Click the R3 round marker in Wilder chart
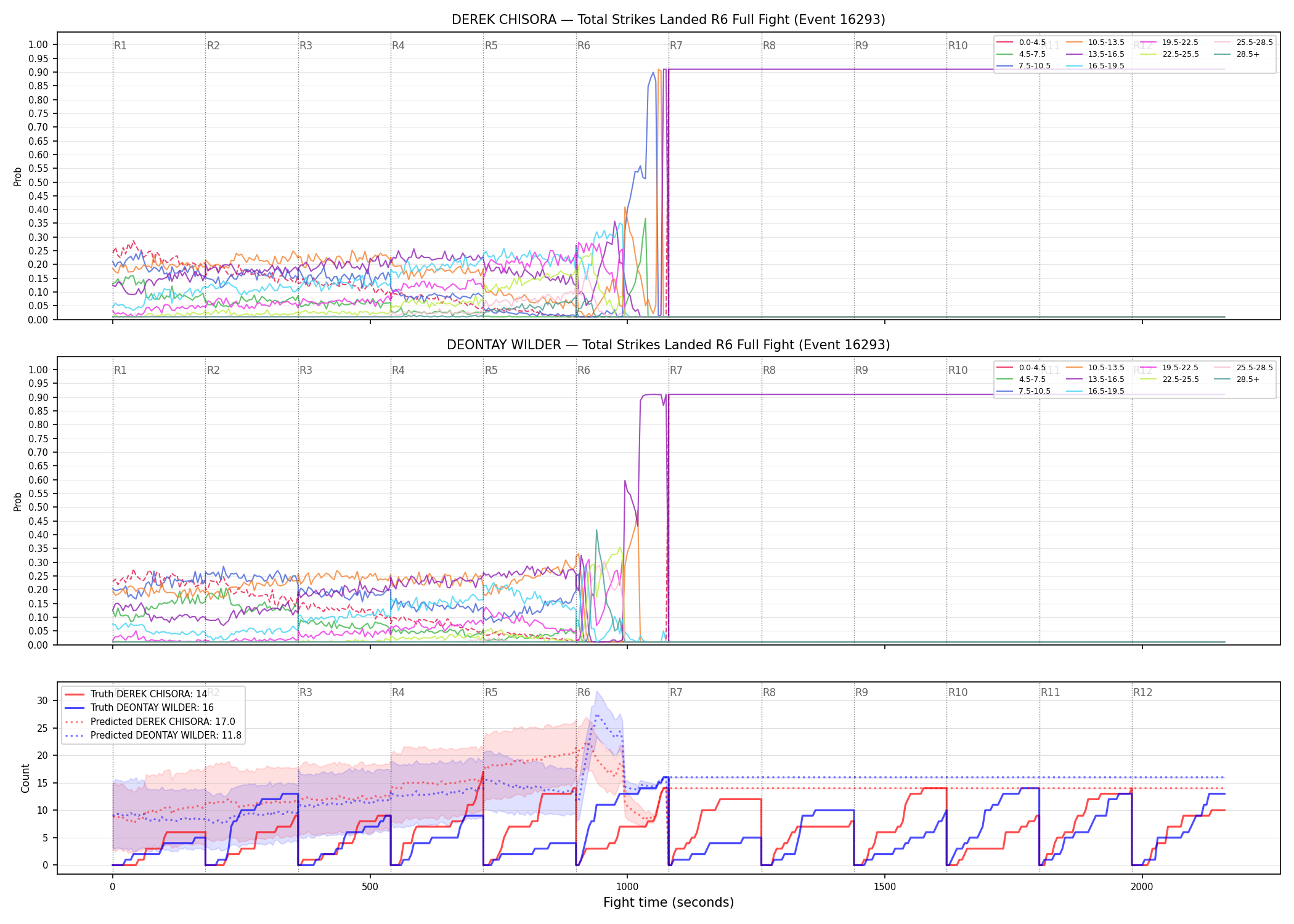Image resolution: width=1294 pixels, height=924 pixels. pyautogui.click(x=306, y=370)
